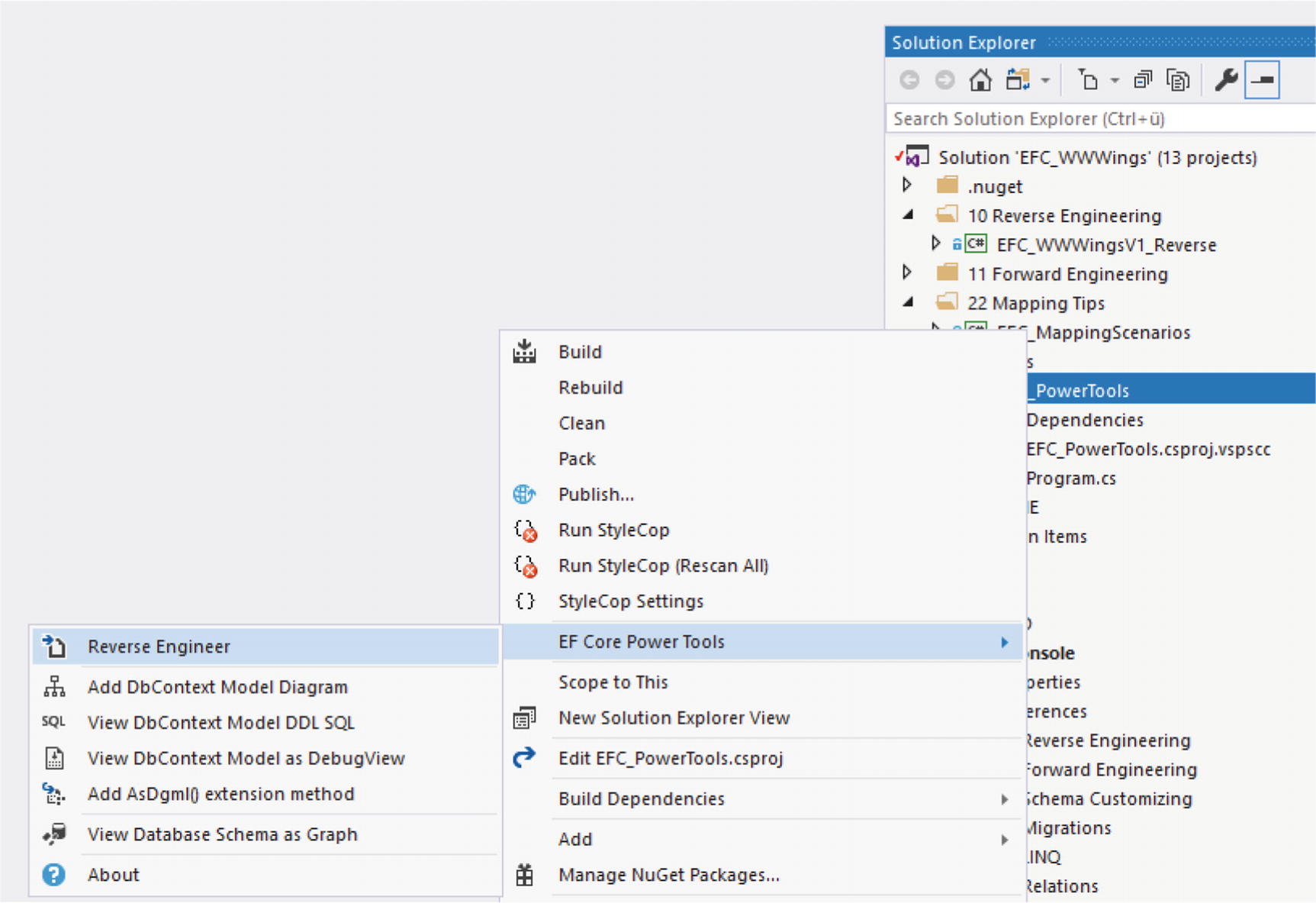
Task: Select Reverse Engineer from the submenu
Action: coord(159,647)
